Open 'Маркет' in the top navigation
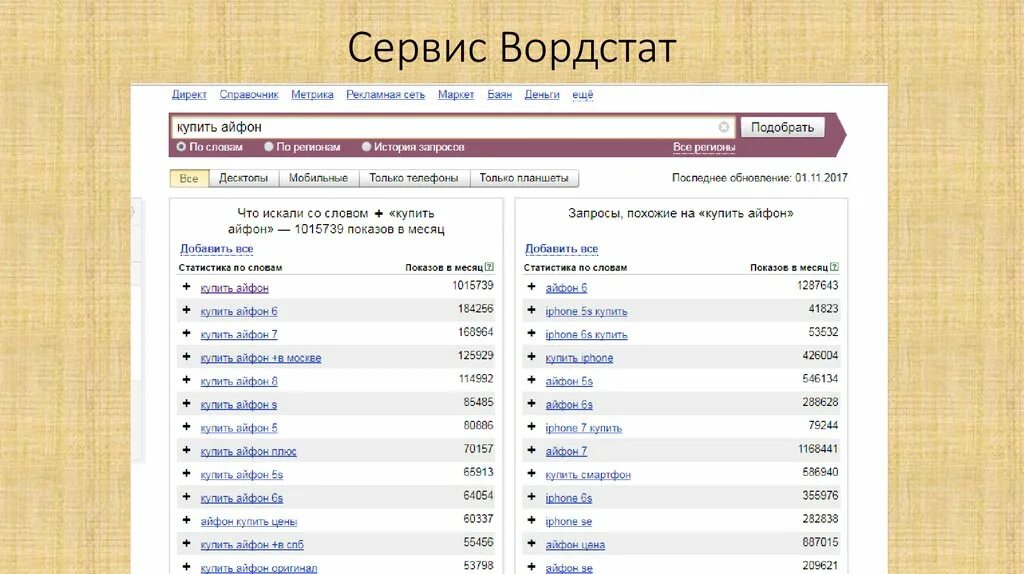 click(456, 95)
